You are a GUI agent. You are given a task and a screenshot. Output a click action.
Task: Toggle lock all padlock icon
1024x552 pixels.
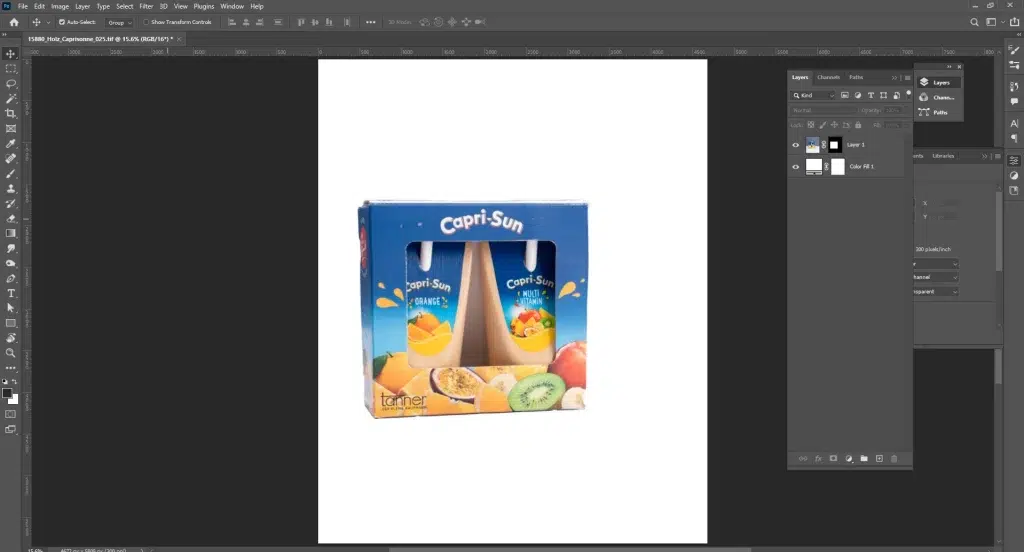[858, 125]
